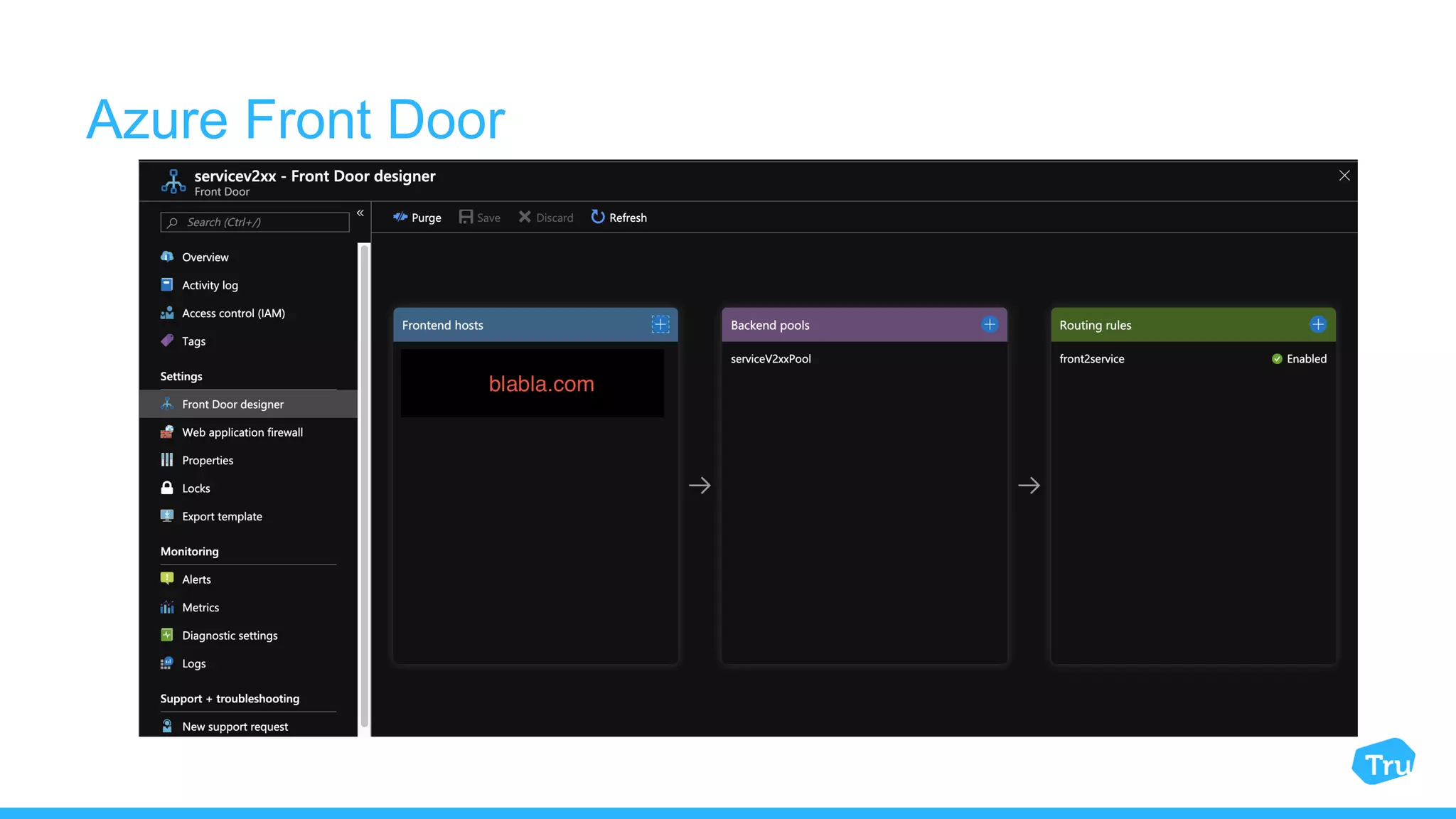Select the front2service routing rule

pyautogui.click(x=1092, y=358)
